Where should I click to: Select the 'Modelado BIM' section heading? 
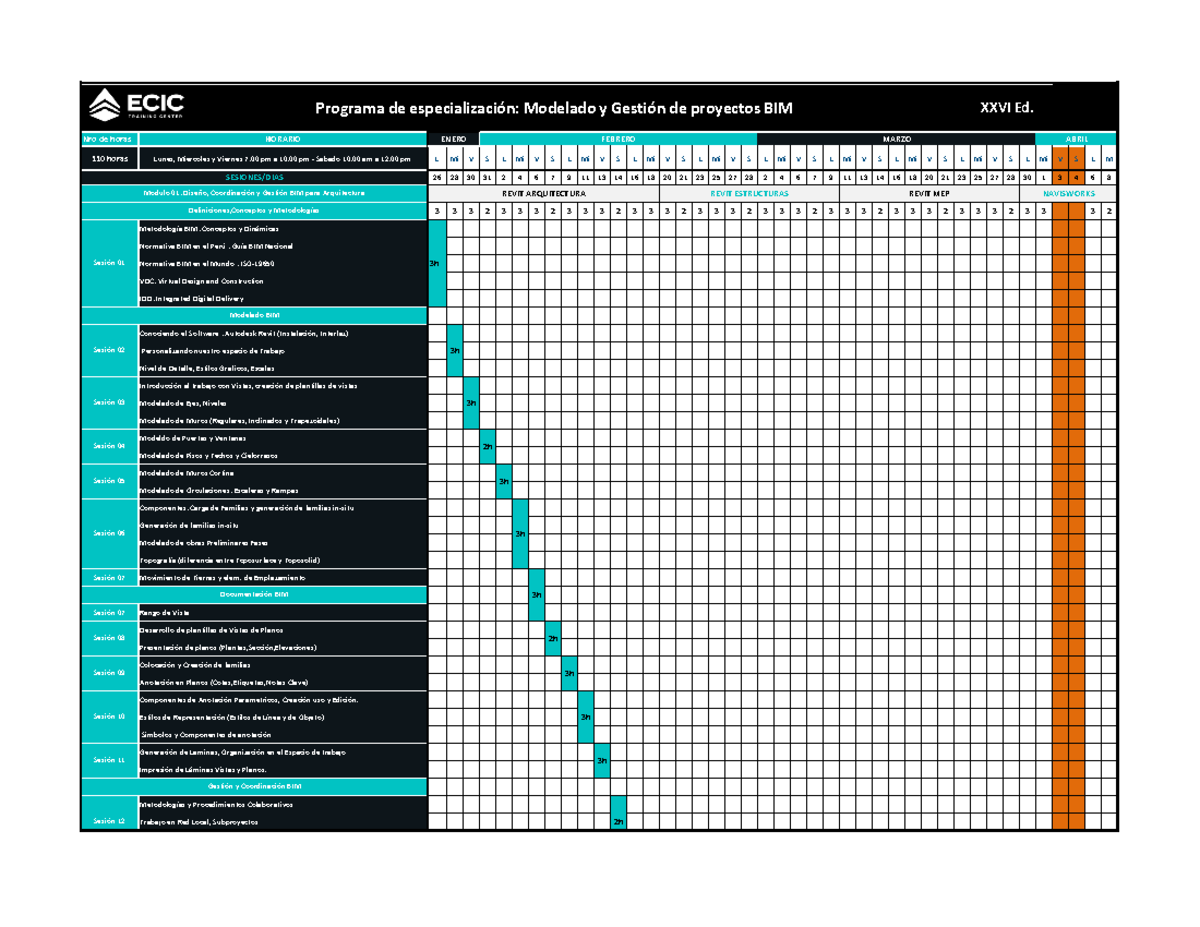[255, 315]
